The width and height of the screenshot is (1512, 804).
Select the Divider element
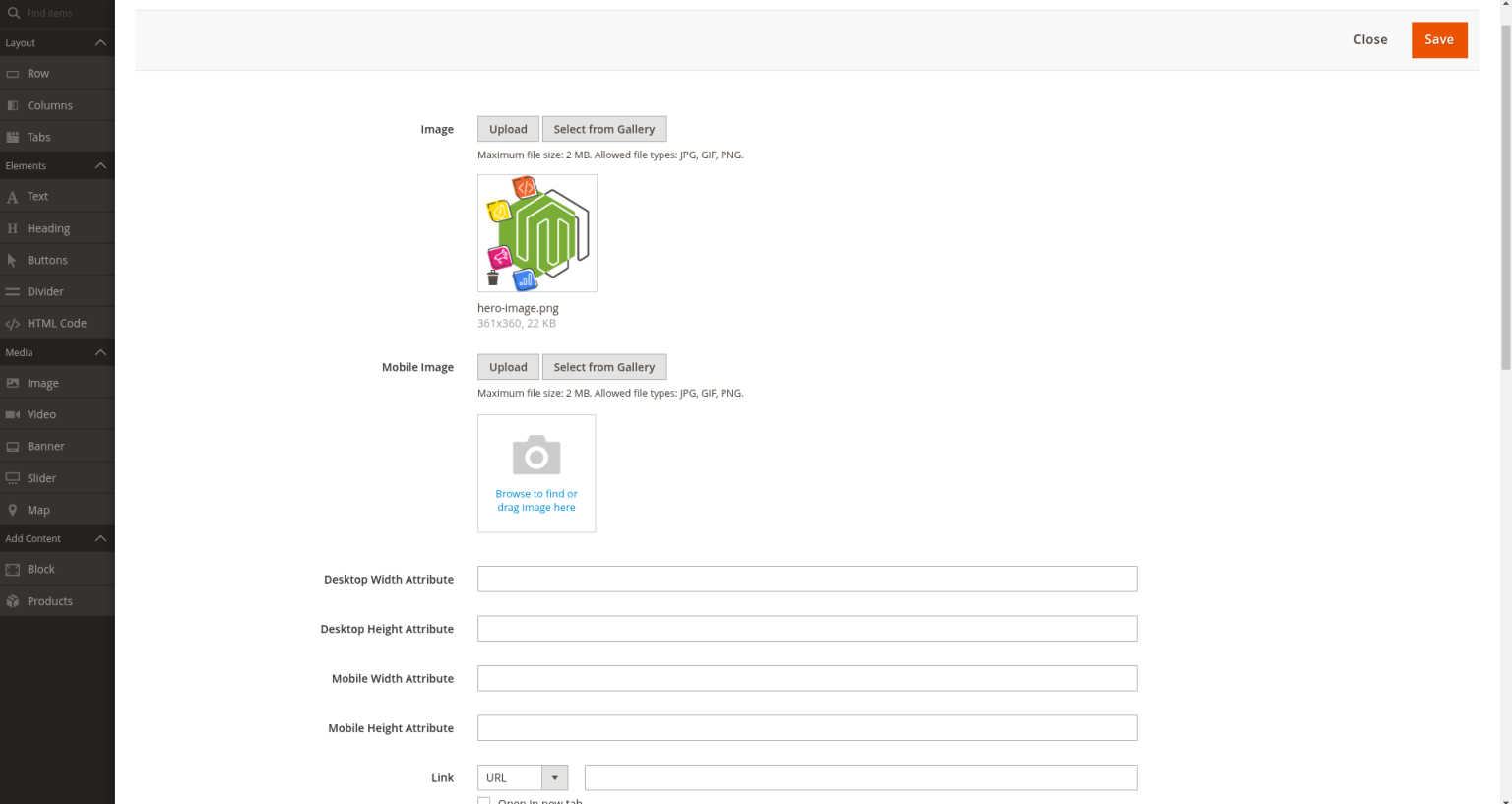(x=46, y=290)
